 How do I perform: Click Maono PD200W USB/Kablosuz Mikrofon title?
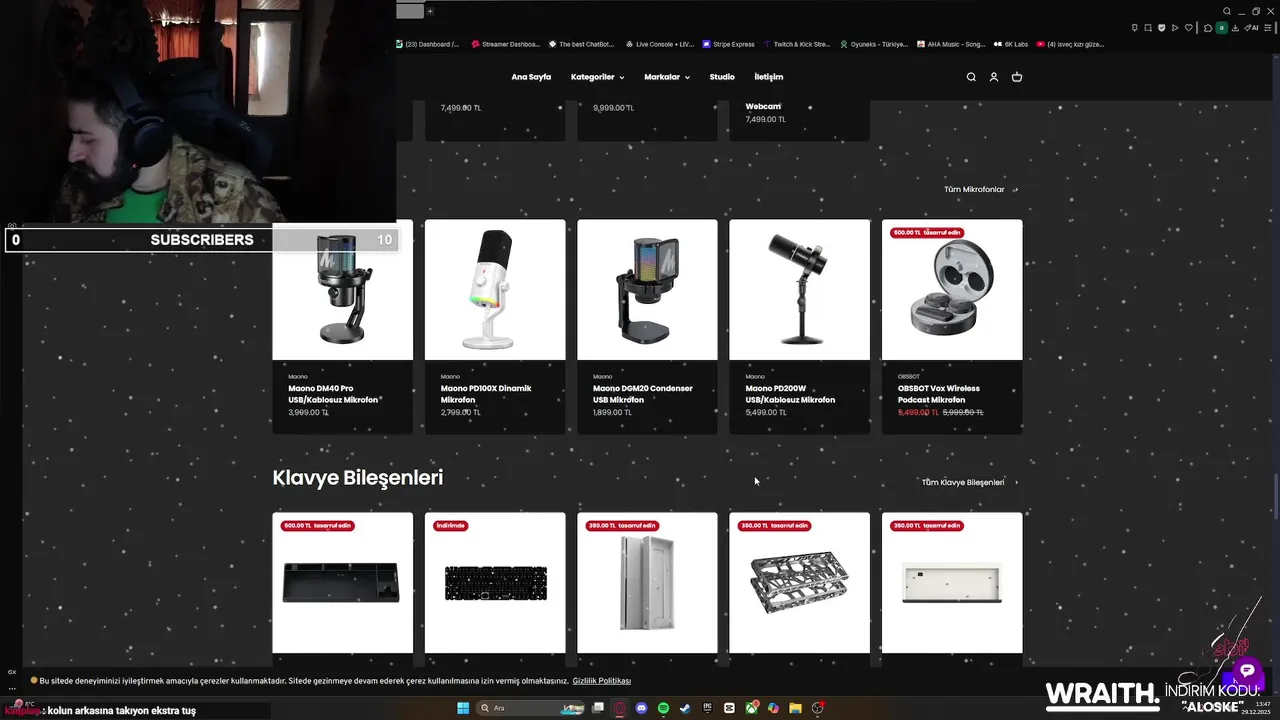790,394
